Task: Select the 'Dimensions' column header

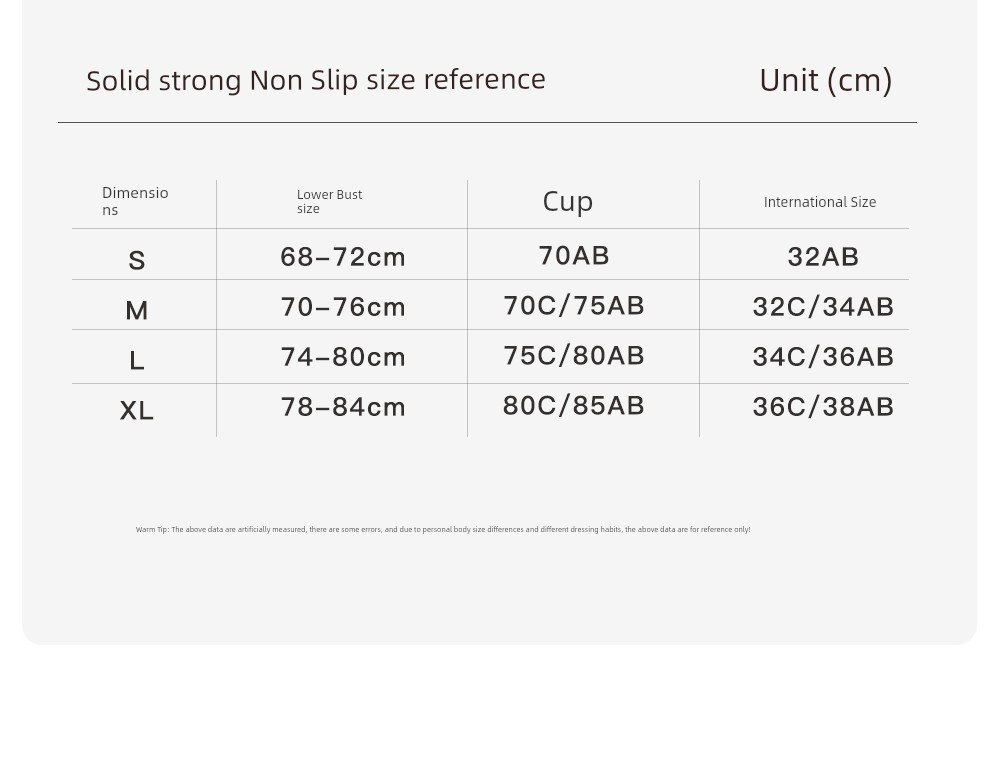Action: [x=135, y=201]
